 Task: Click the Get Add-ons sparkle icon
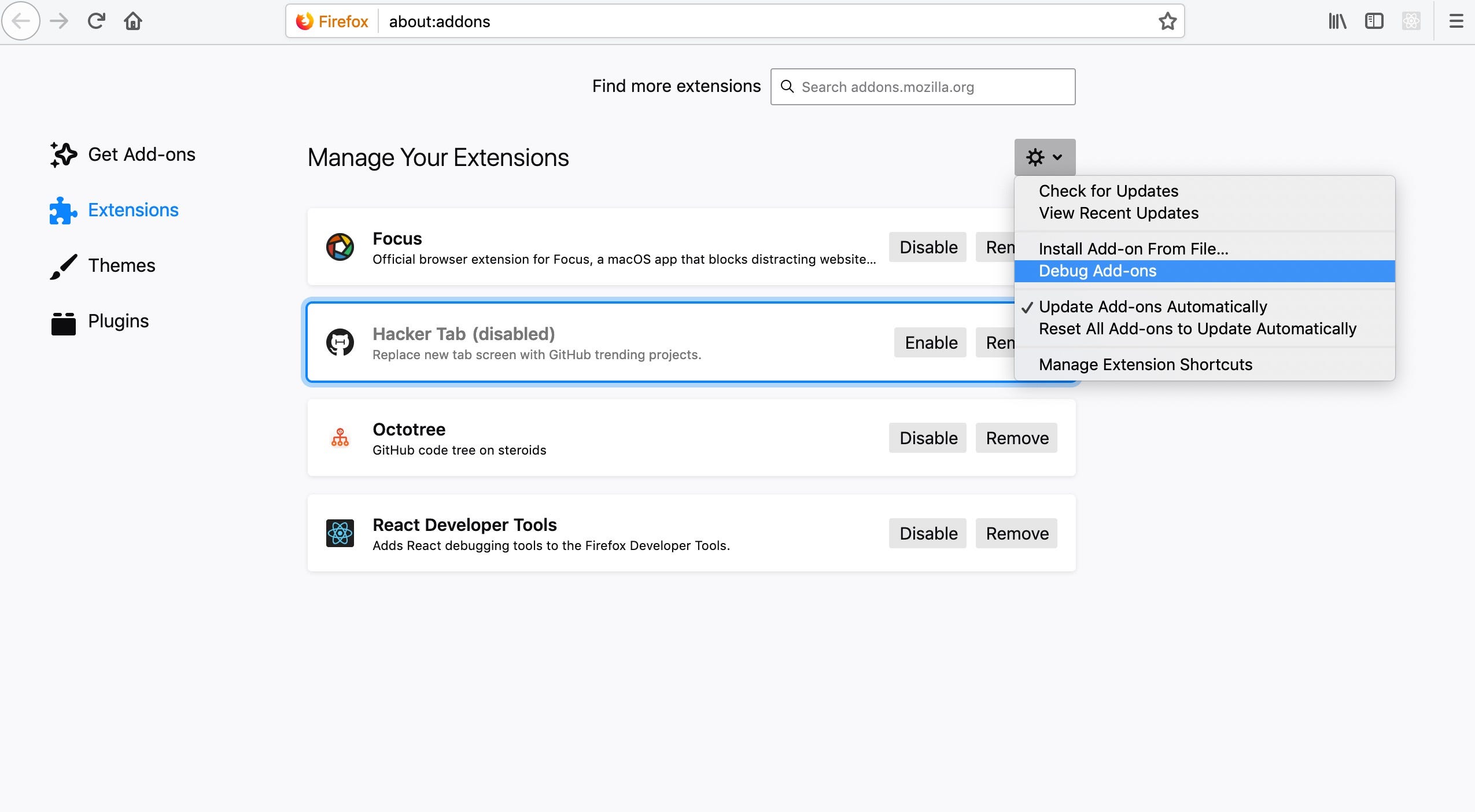tap(63, 154)
